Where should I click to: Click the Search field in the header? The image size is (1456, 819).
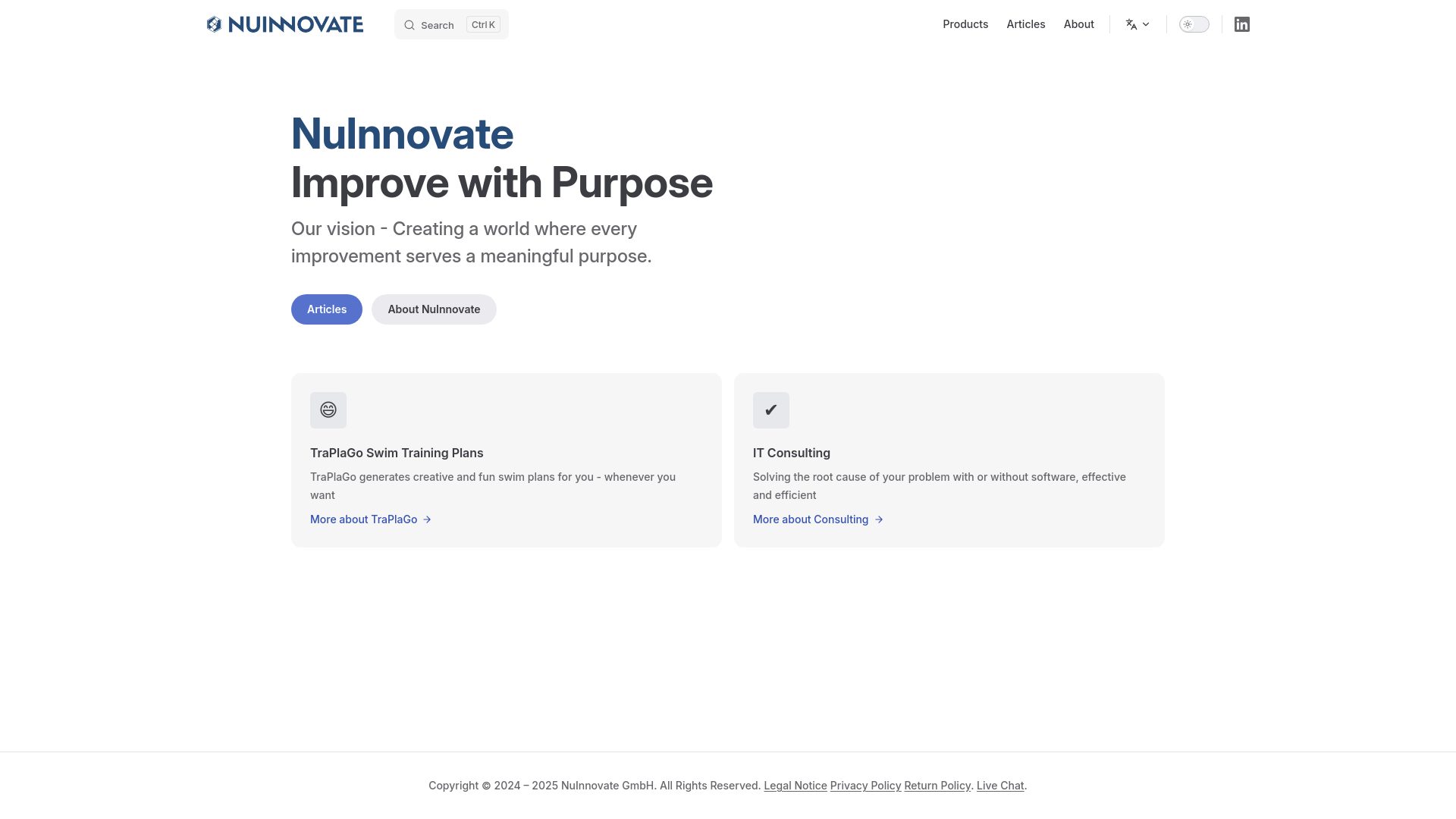coord(451,24)
